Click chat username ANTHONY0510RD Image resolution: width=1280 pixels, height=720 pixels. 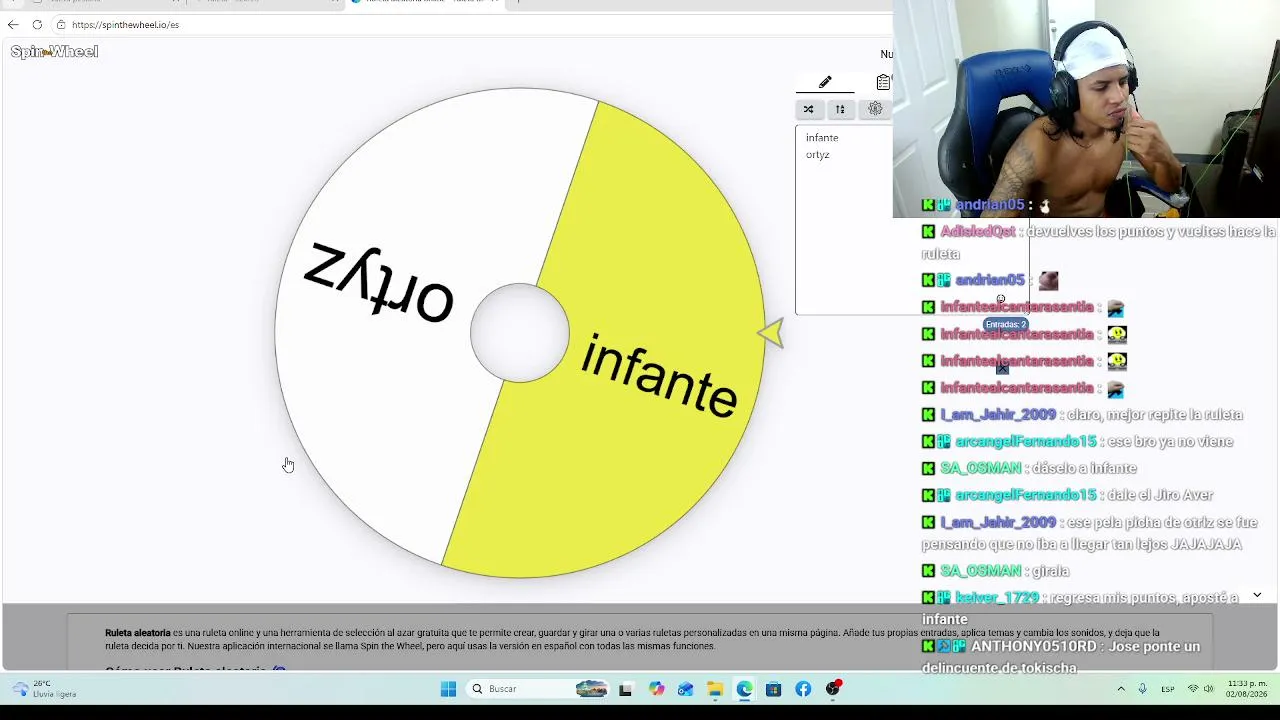coord(1034,647)
